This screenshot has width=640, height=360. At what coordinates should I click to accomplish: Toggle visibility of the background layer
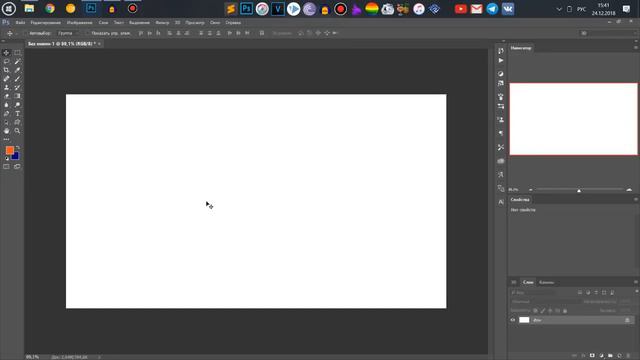click(x=513, y=320)
